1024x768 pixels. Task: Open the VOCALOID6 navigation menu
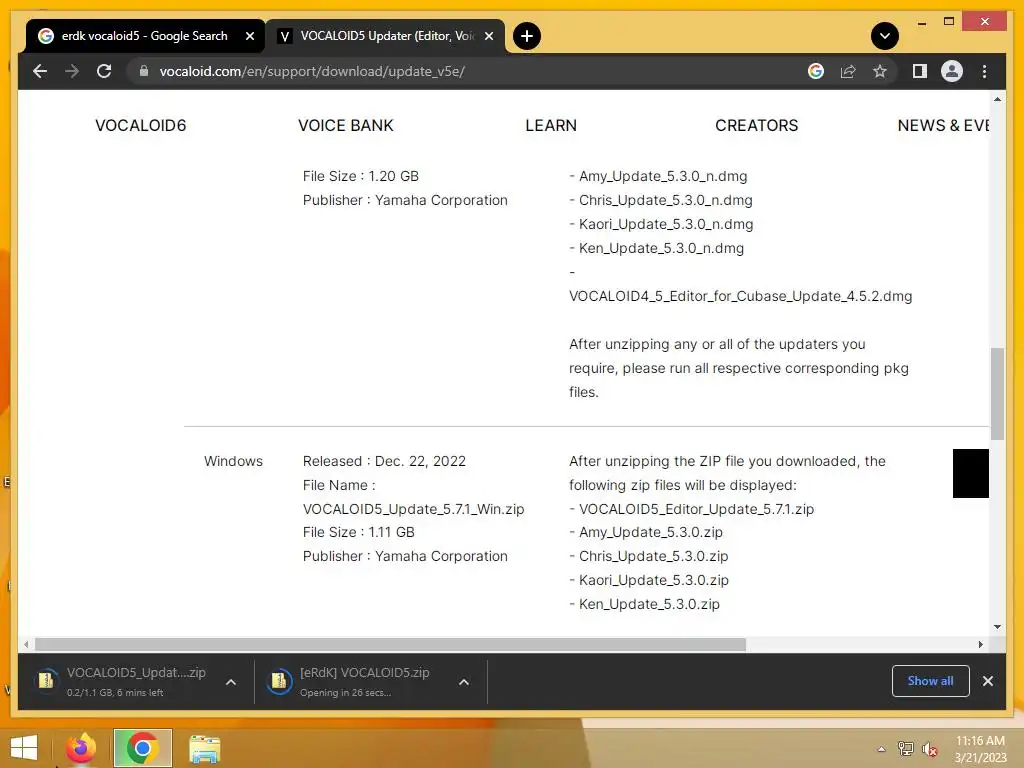(140, 125)
